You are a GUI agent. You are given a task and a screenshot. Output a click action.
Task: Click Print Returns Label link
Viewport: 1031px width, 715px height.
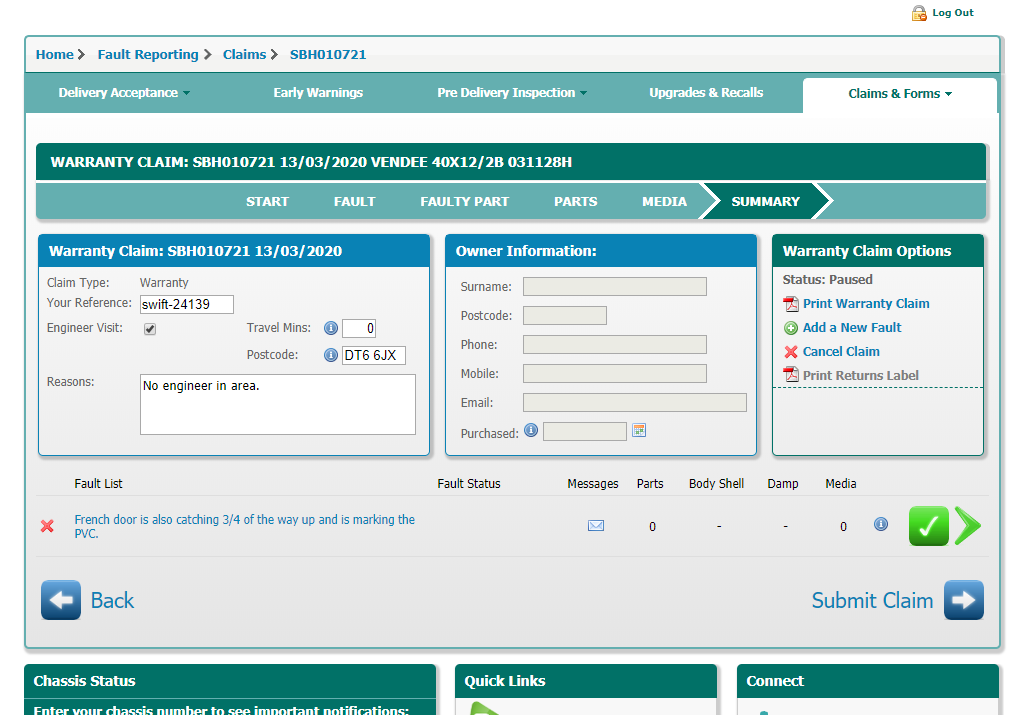861,376
